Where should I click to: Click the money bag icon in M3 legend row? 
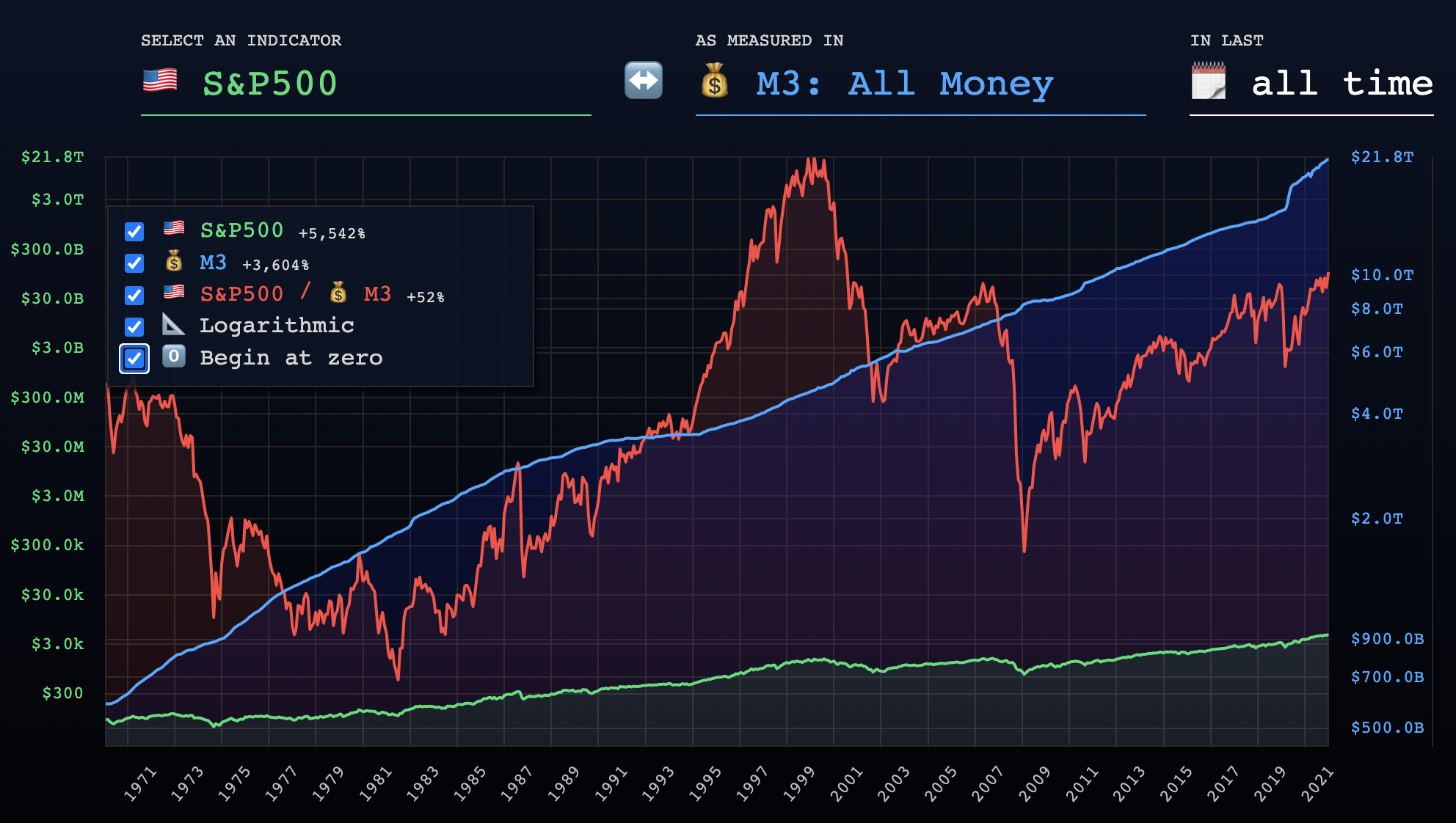click(x=174, y=261)
